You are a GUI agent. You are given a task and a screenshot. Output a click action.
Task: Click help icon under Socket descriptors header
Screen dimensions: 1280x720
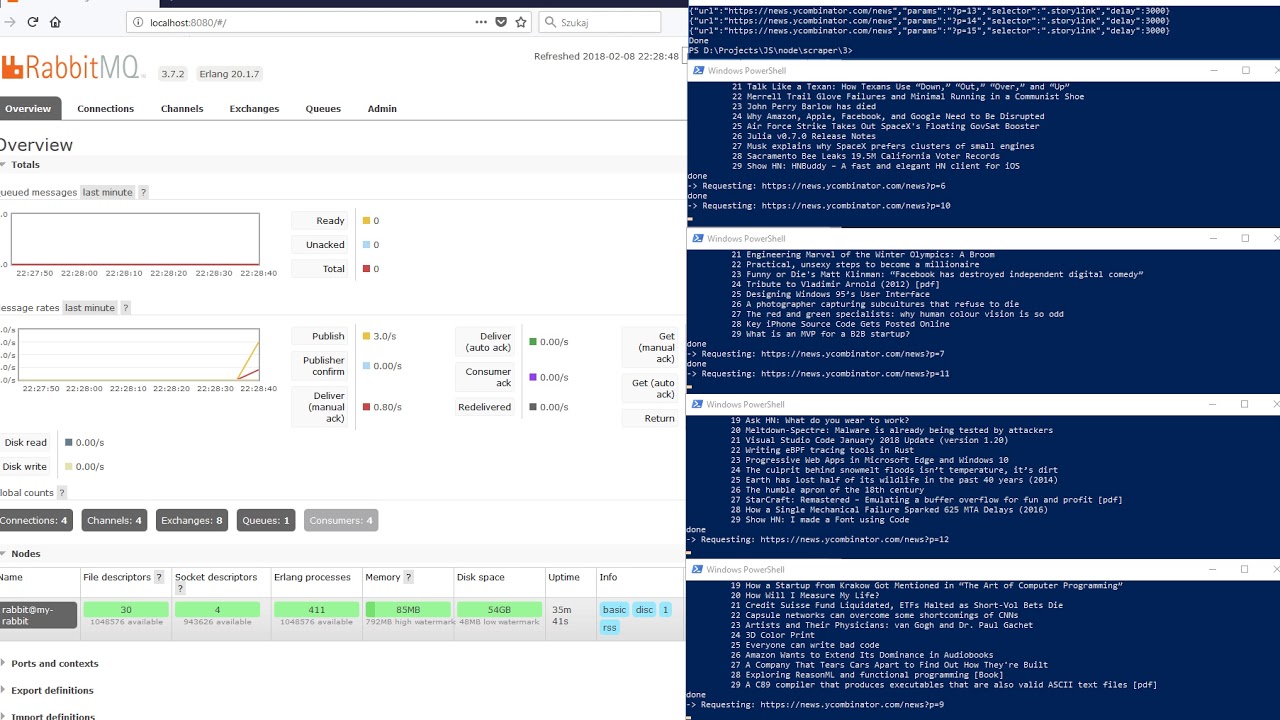click(180, 589)
